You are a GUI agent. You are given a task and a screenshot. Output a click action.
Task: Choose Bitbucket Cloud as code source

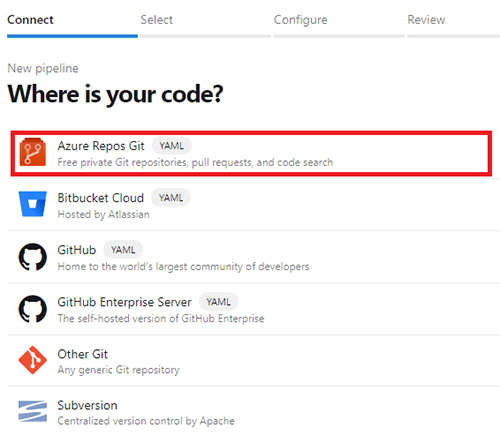click(253, 205)
